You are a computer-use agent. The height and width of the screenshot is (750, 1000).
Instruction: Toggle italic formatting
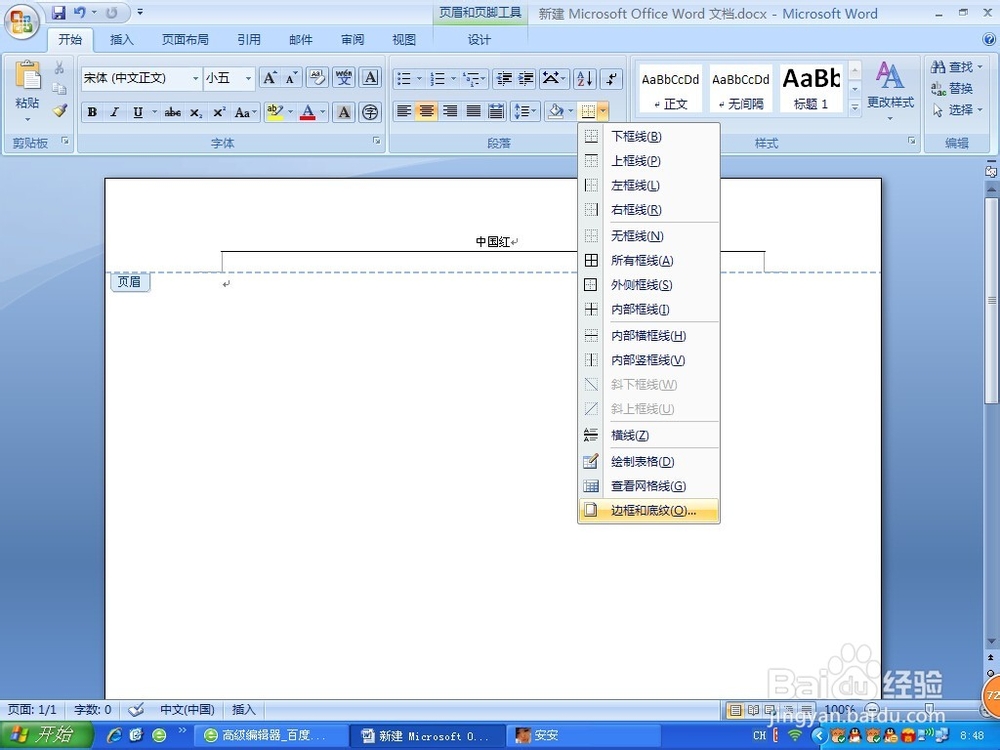point(114,112)
